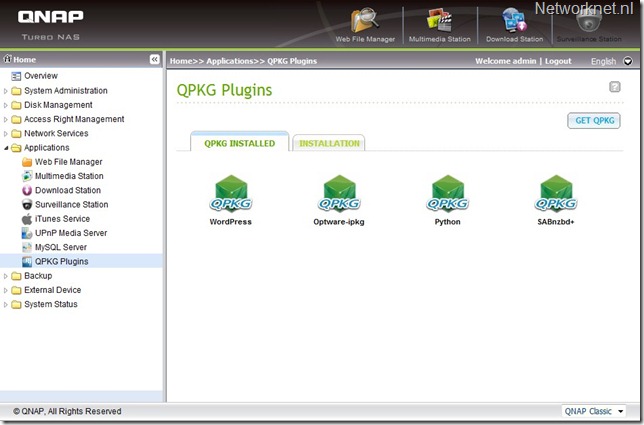
Task: Click the Surveillance Station camera sidebar icon
Action: 27,204
